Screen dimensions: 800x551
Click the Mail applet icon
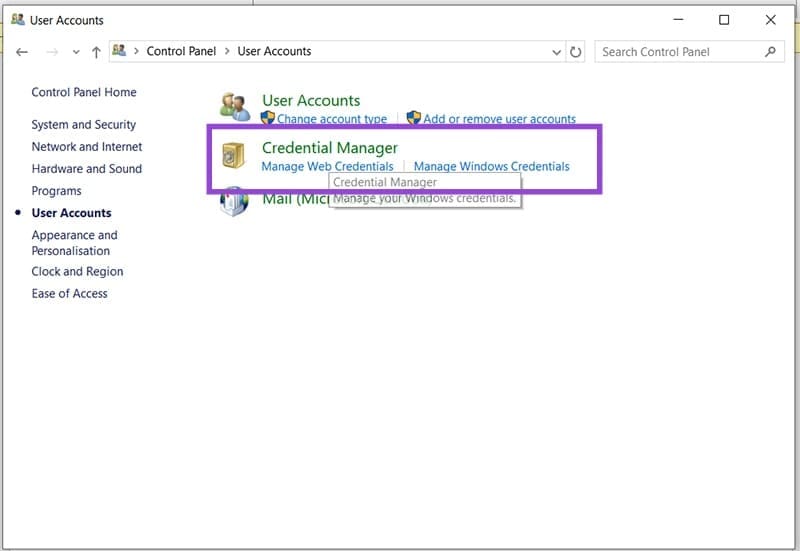[x=234, y=201]
